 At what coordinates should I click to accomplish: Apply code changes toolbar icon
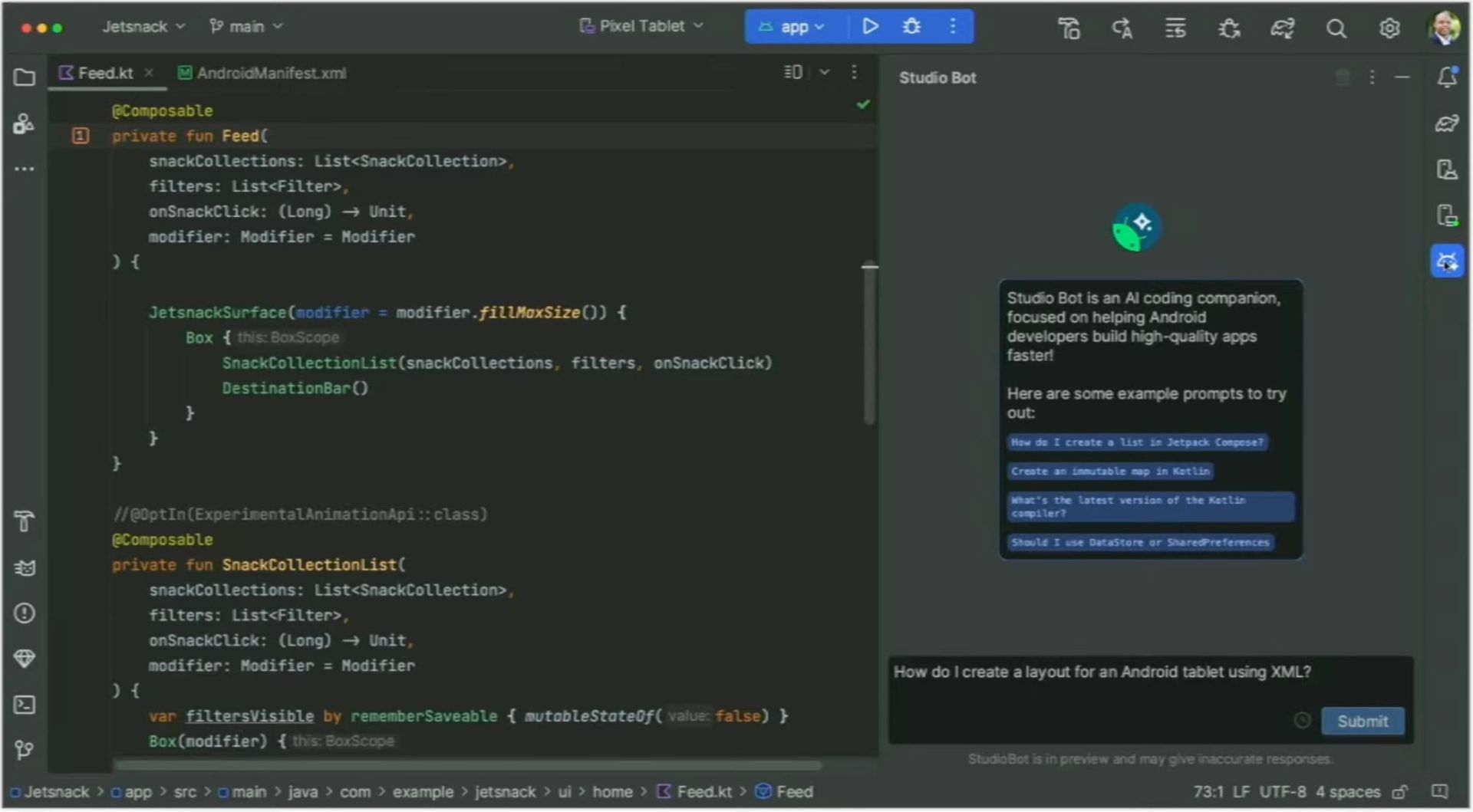(x=1122, y=28)
